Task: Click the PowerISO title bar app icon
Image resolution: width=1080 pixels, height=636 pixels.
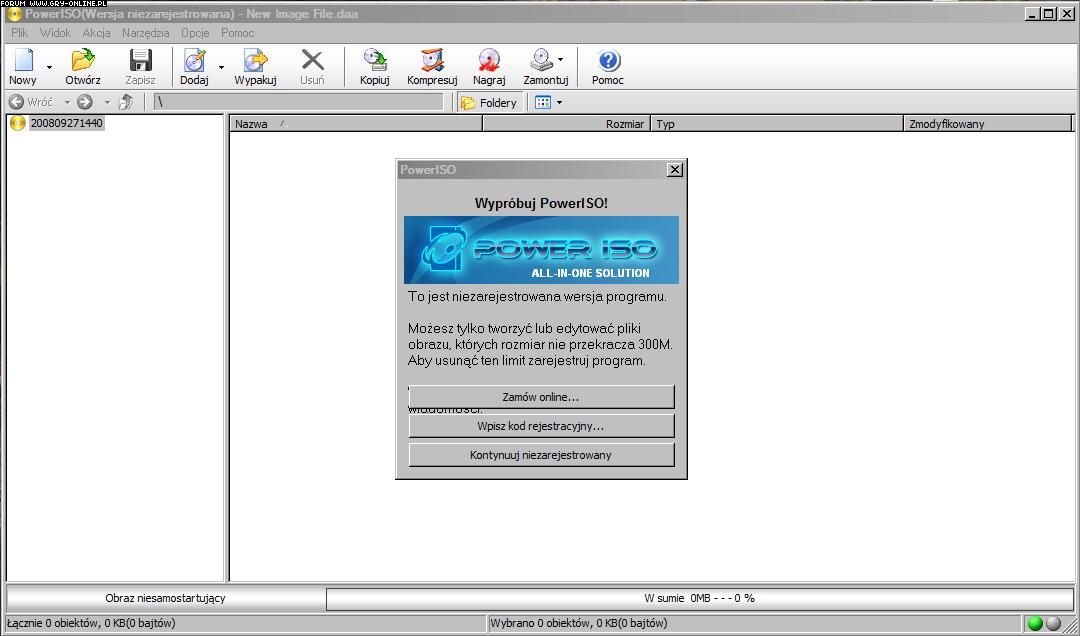Action: pyautogui.click(x=14, y=14)
